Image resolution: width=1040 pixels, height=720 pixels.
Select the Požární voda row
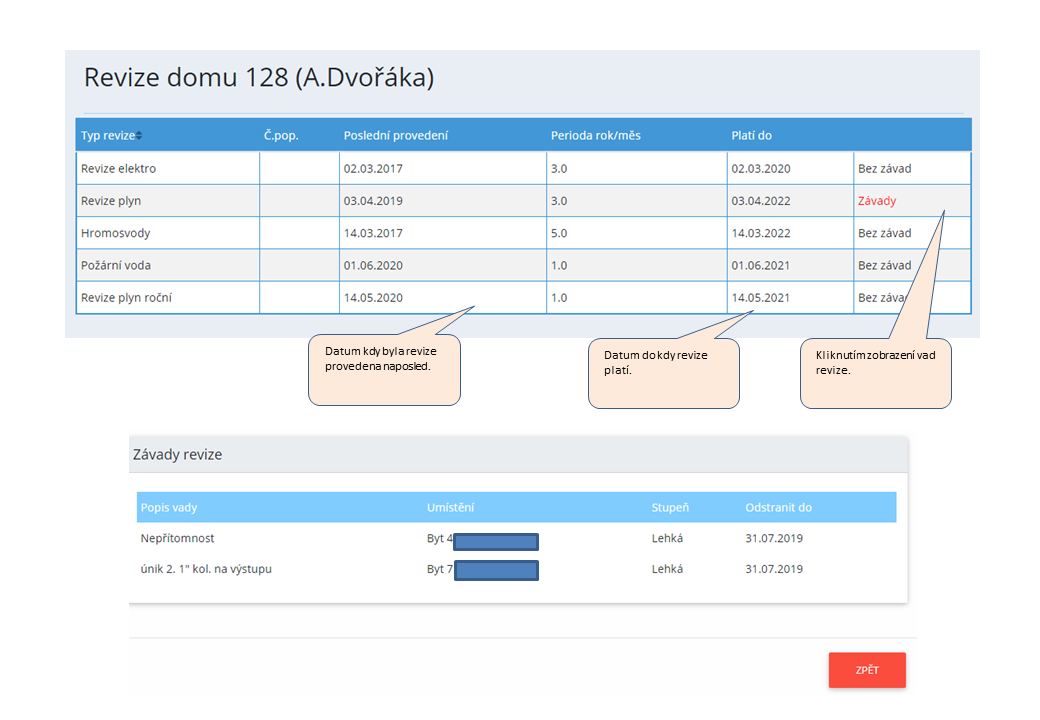[116, 265]
